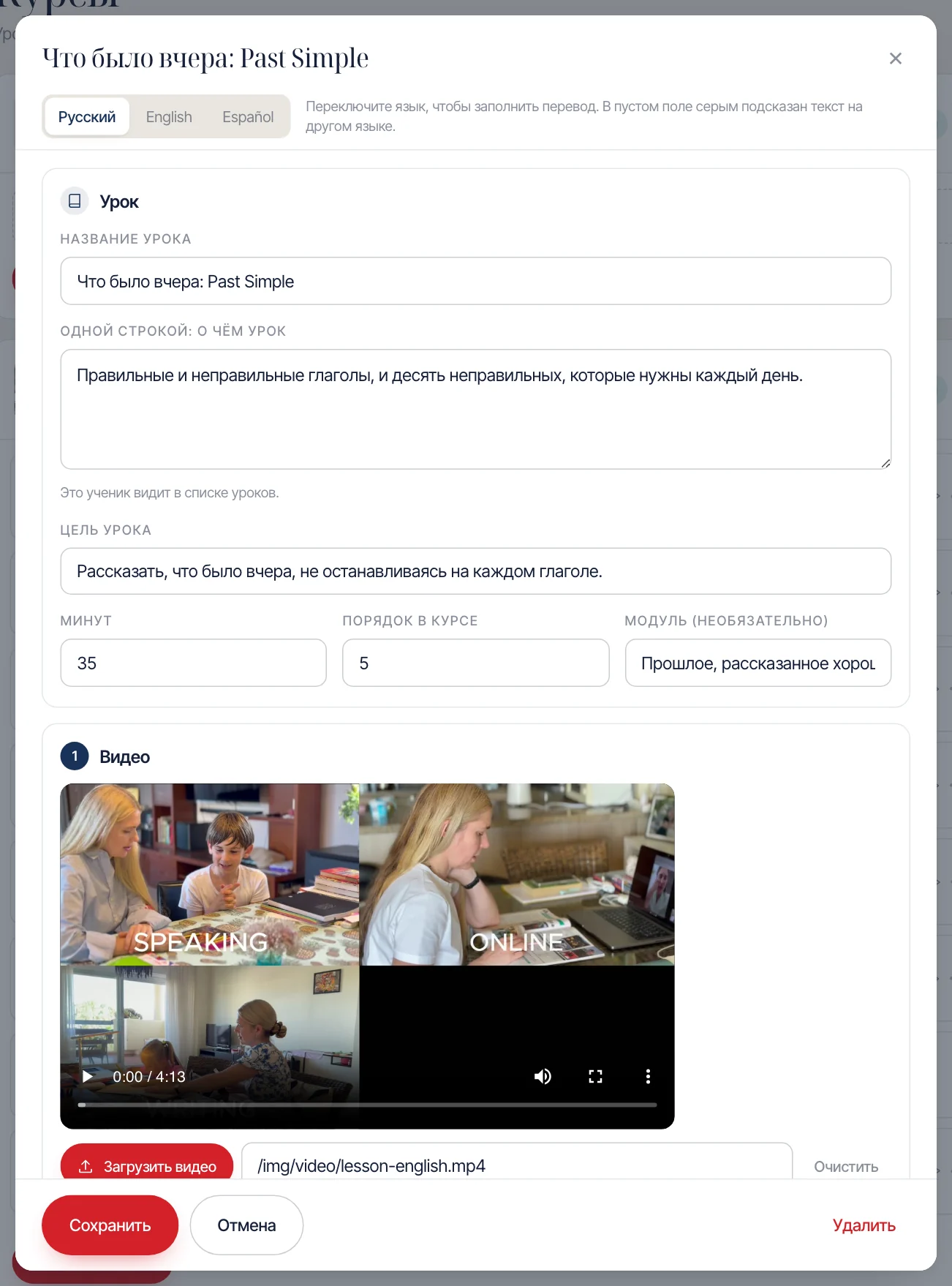Switch to the English language tab
Image resolution: width=952 pixels, height=1286 pixels.
(169, 117)
